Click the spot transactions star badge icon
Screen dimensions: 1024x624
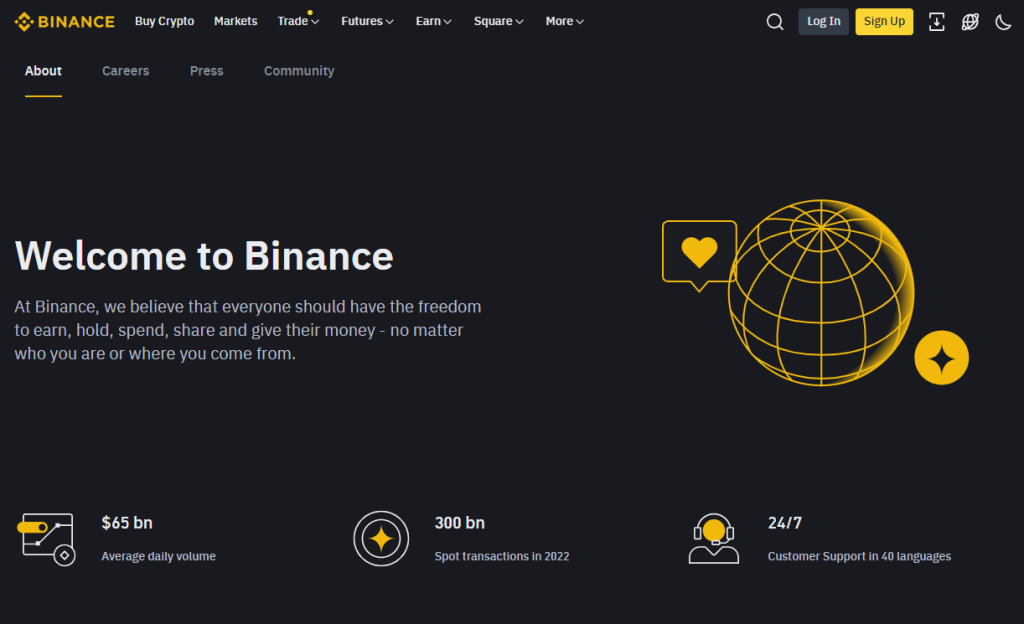tap(381, 538)
